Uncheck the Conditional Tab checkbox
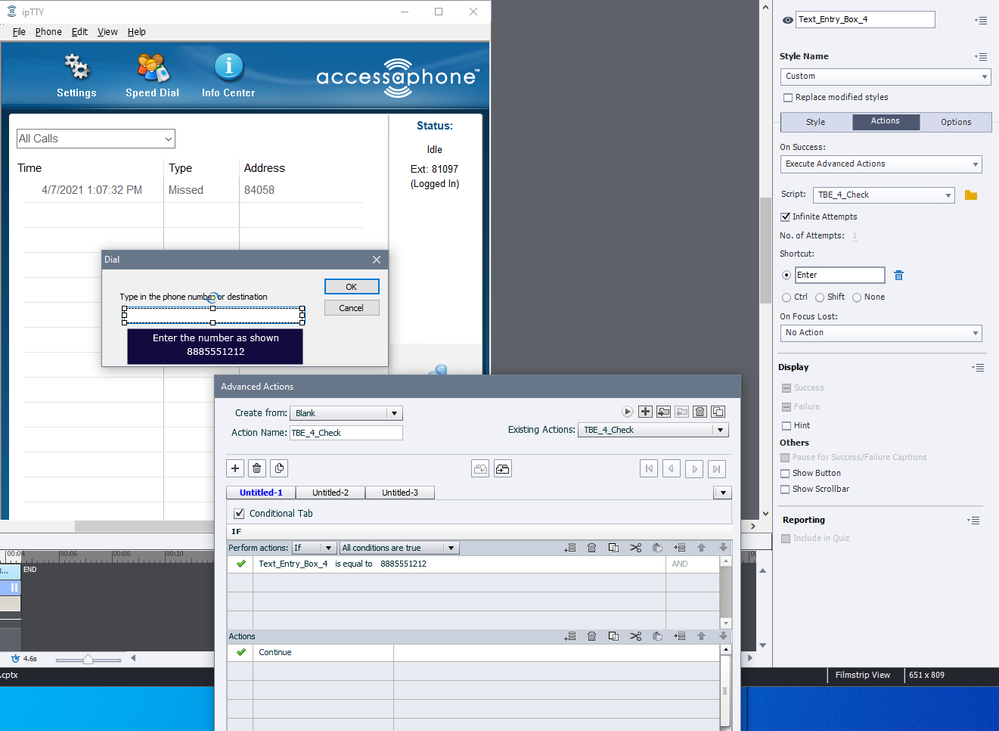This screenshot has width=999, height=731. (x=238, y=512)
